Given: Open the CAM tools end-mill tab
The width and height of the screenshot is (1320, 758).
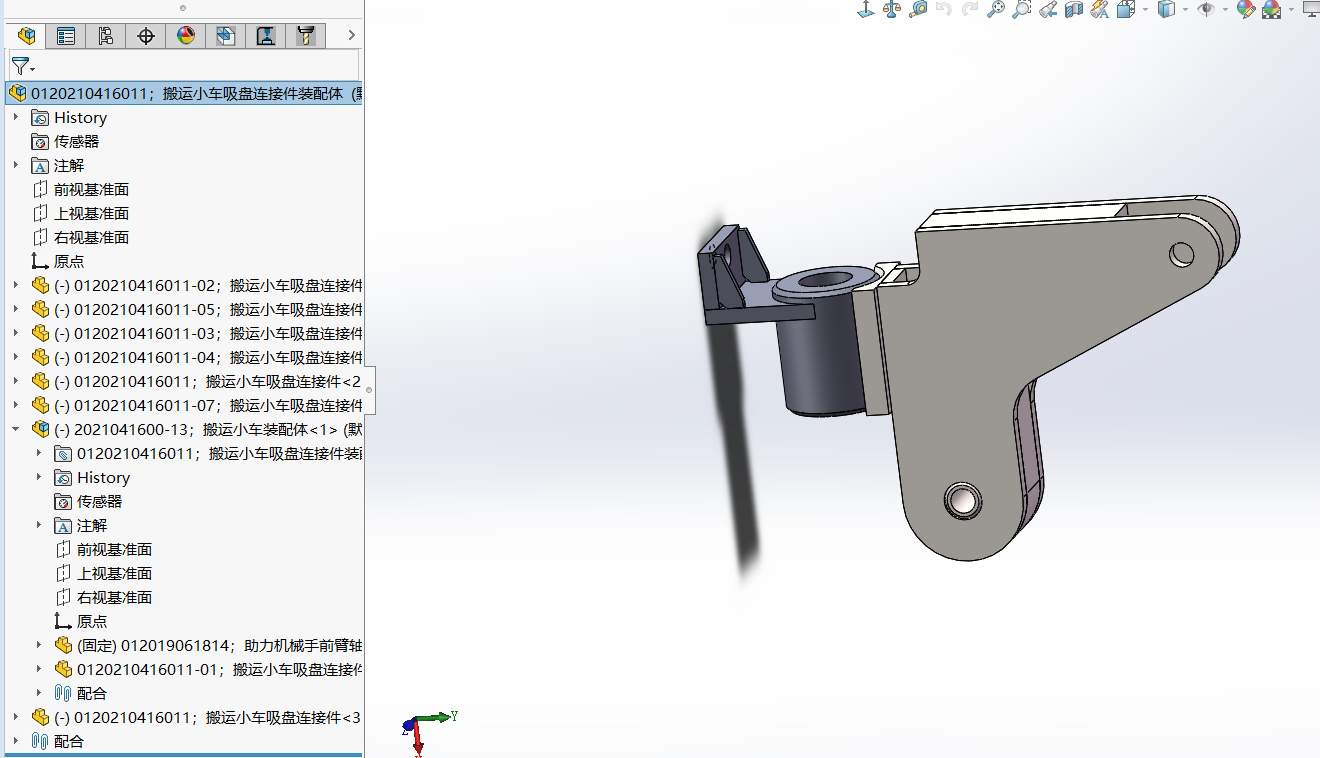Looking at the screenshot, I should [306, 36].
